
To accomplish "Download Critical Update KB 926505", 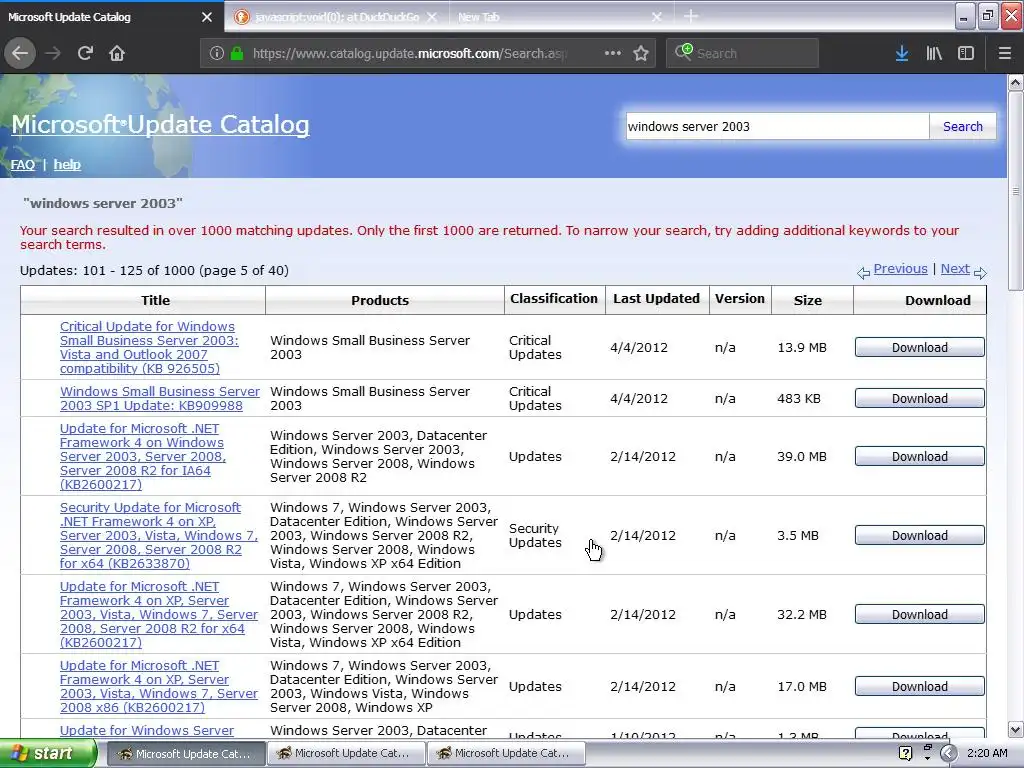I will tap(920, 347).
